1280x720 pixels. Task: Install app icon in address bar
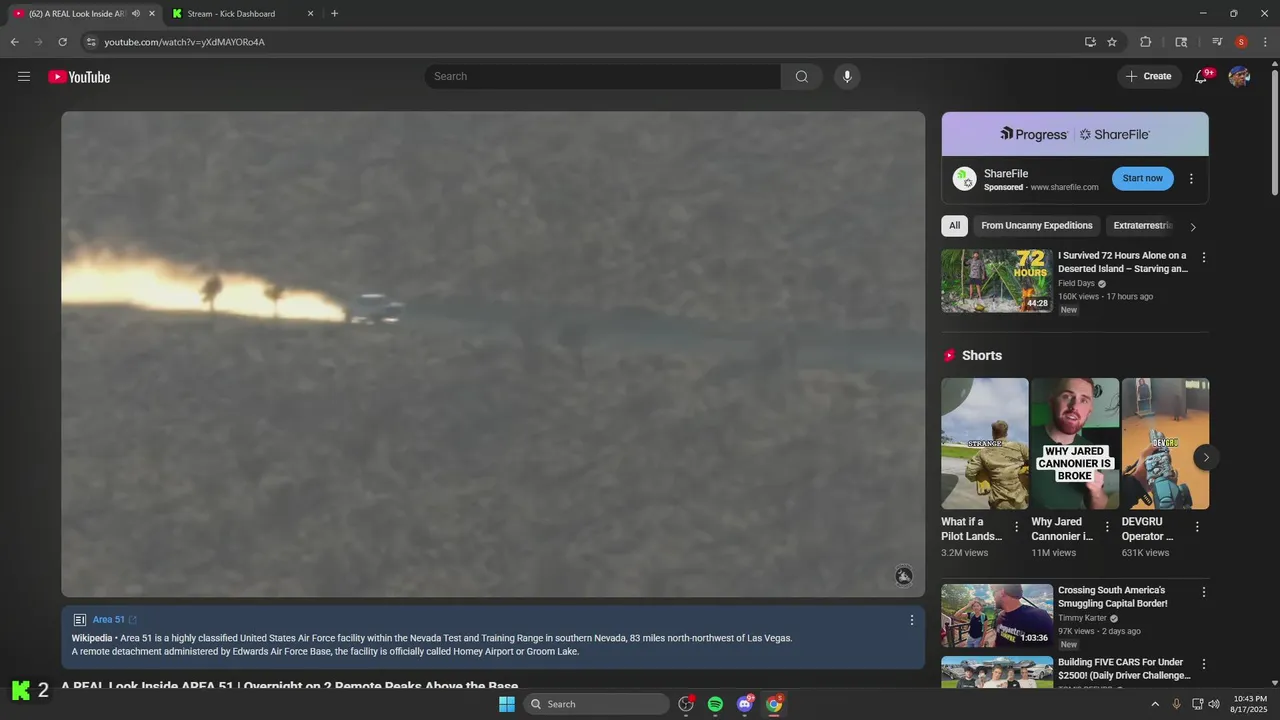[x=1090, y=42]
